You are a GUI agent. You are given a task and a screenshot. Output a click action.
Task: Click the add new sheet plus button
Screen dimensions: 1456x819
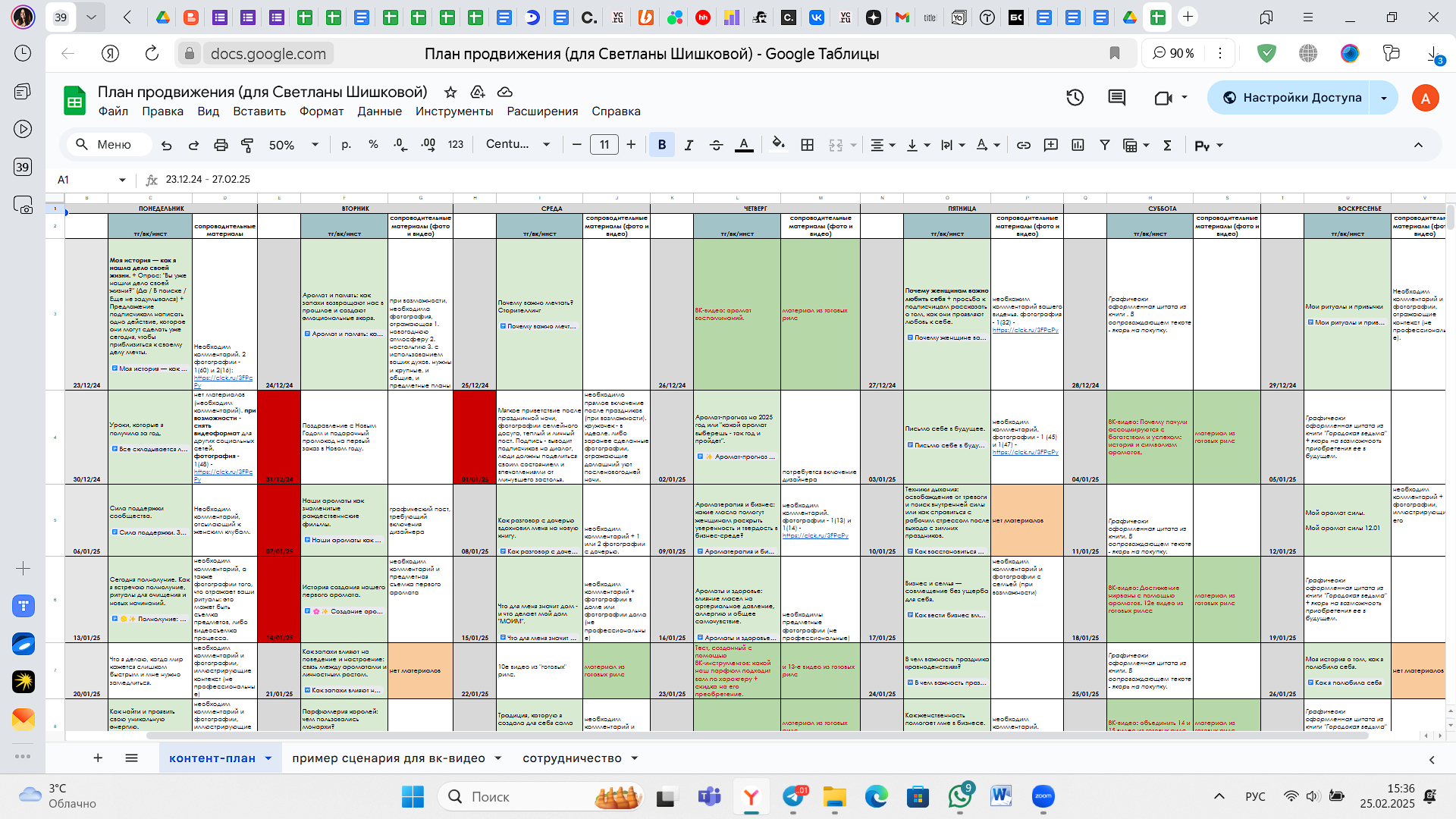[98, 758]
